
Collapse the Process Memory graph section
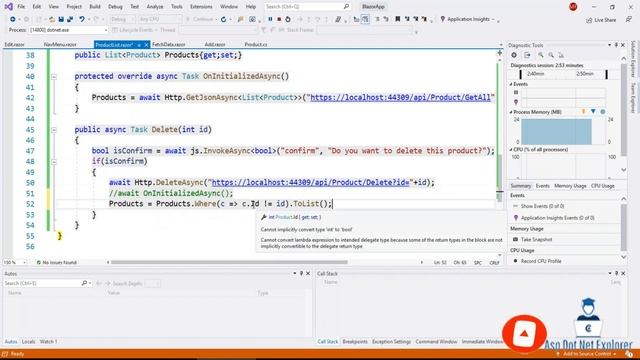pos(511,112)
